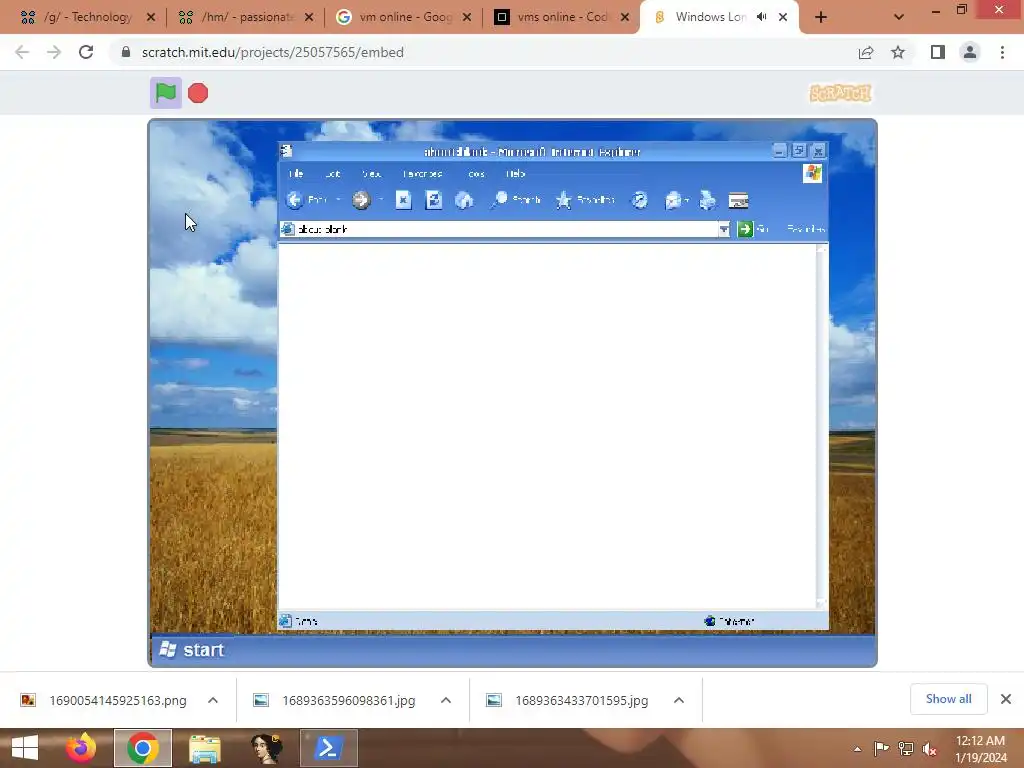Click the IE vertical scrollbar

(x=822, y=426)
